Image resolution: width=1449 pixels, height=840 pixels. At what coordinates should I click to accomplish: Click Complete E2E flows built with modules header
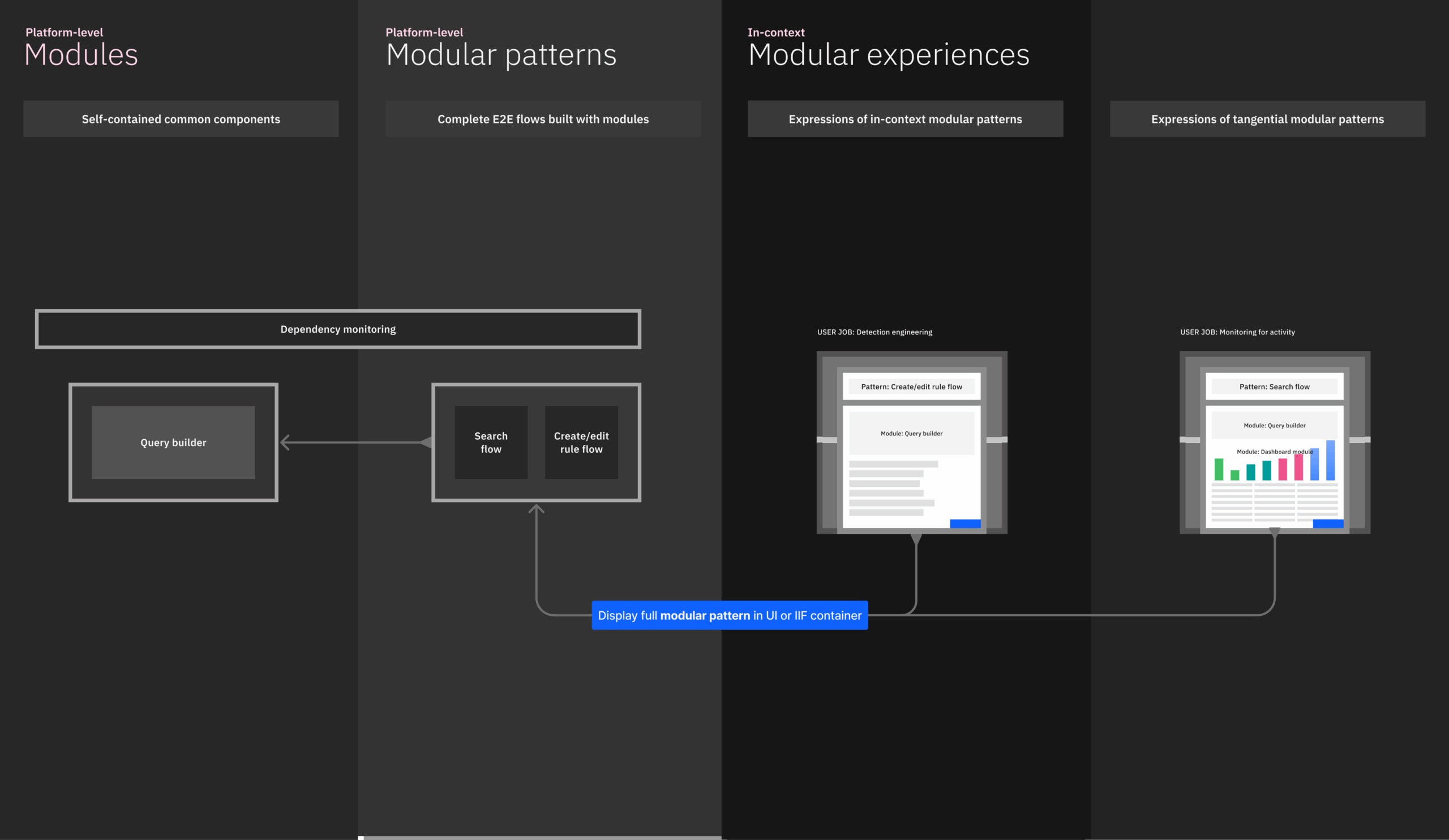[x=543, y=119]
